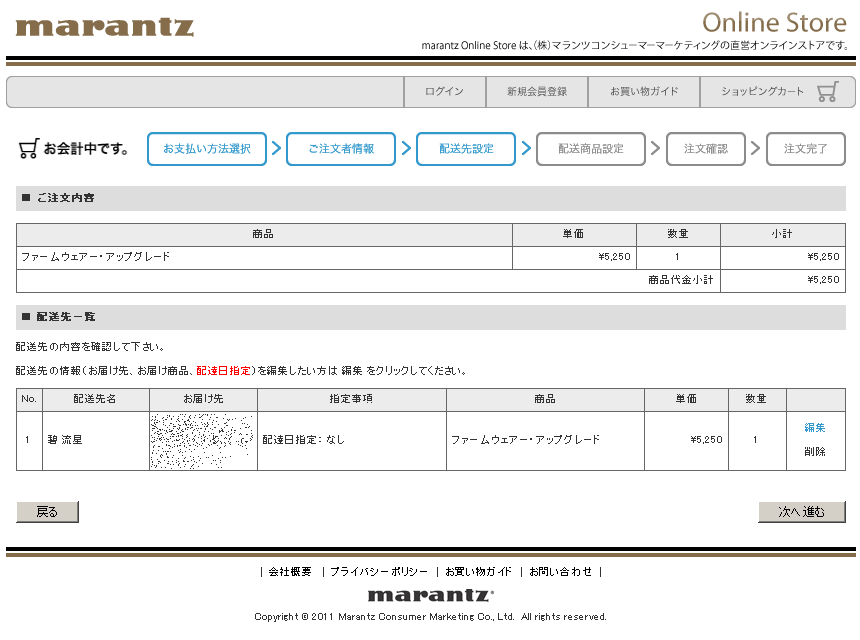Click the Online Store banner title
This screenshot has height=640, width=860.
[774, 23]
